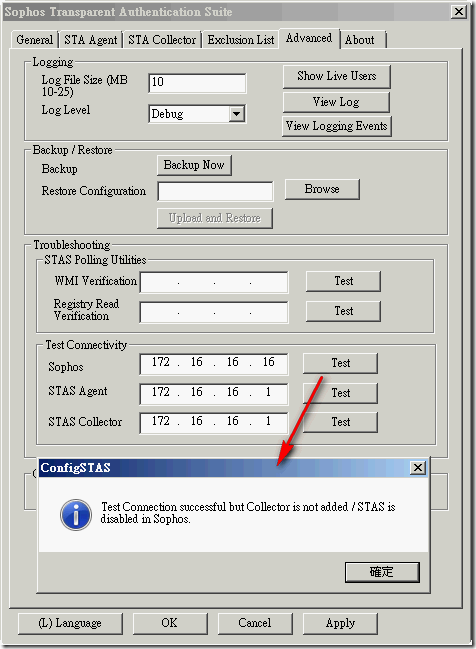
Task: Select the Advanced tab
Action: click(309, 38)
